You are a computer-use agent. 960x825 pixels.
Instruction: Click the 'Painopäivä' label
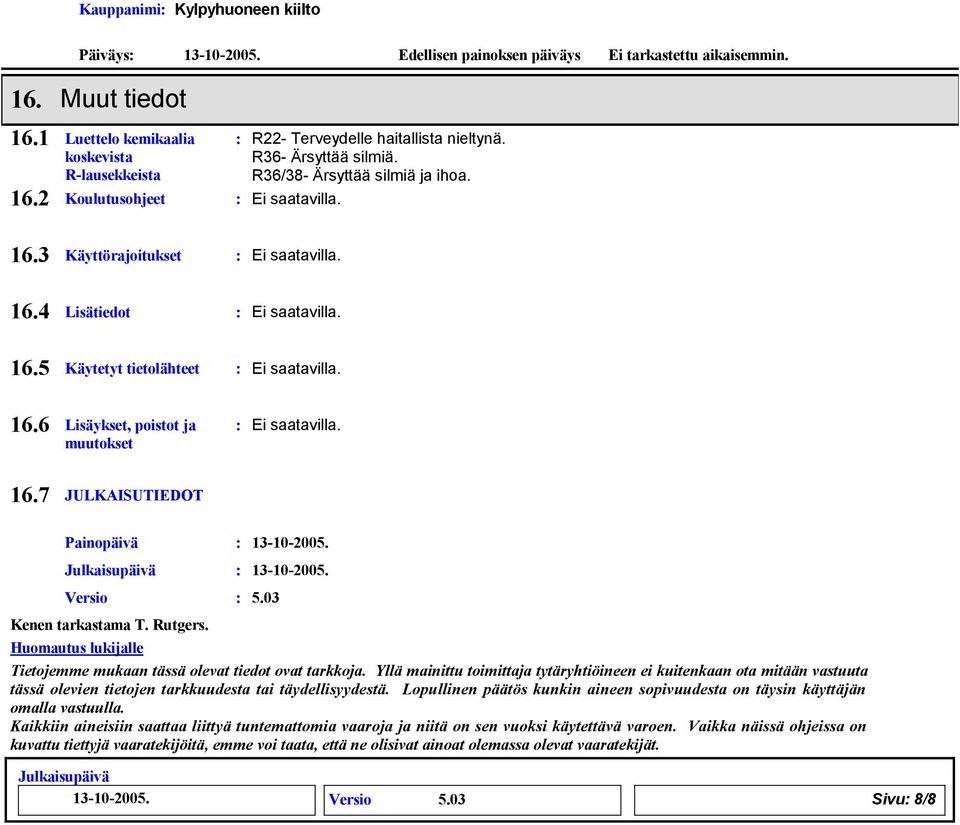102,543
